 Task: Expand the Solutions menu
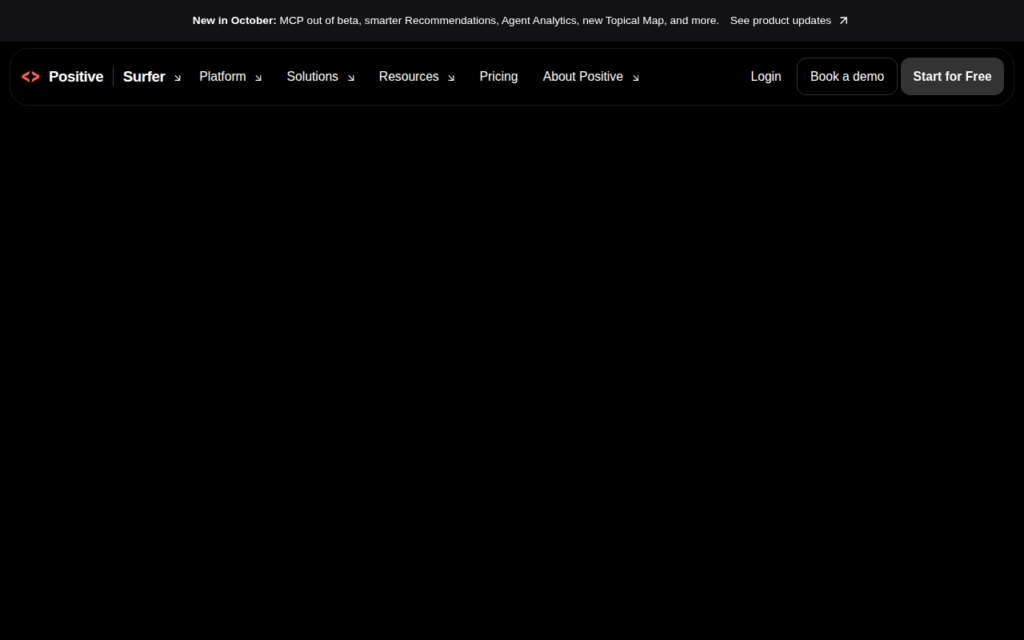coord(321,77)
